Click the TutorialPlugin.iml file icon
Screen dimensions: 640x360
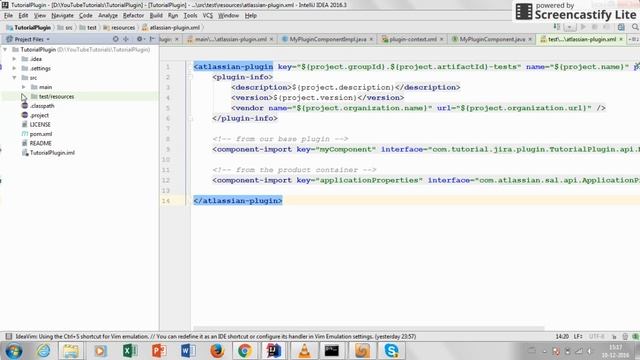[24, 153]
